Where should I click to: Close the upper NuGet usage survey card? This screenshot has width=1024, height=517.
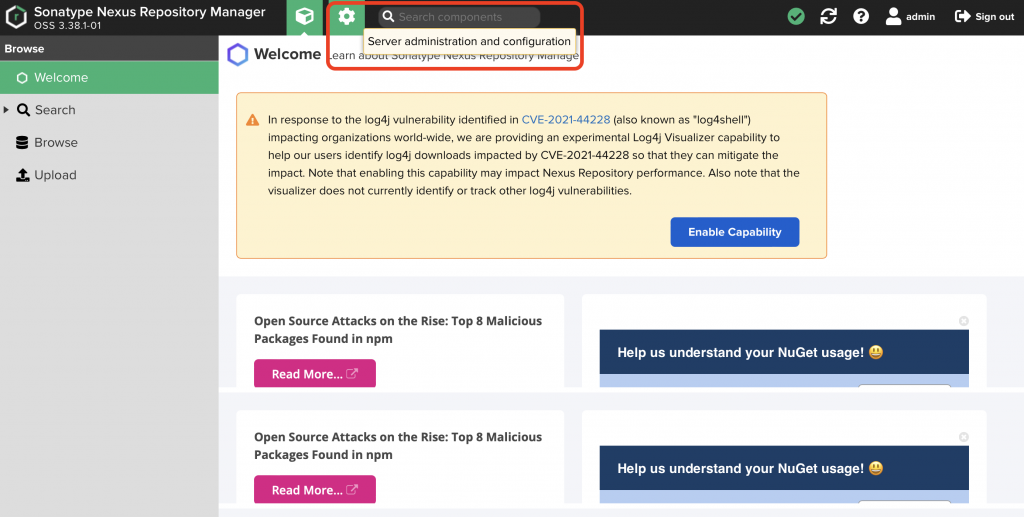[x=963, y=321]
